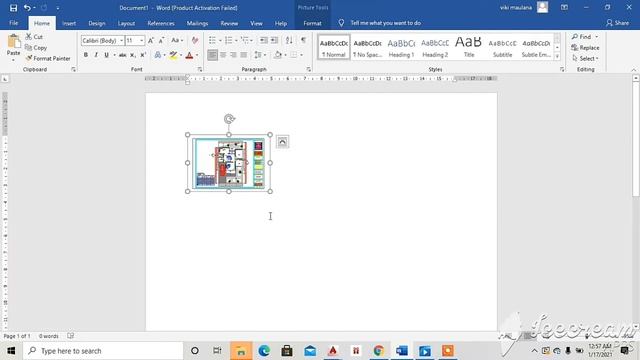Switch to the Insert tab

[69, 23]
